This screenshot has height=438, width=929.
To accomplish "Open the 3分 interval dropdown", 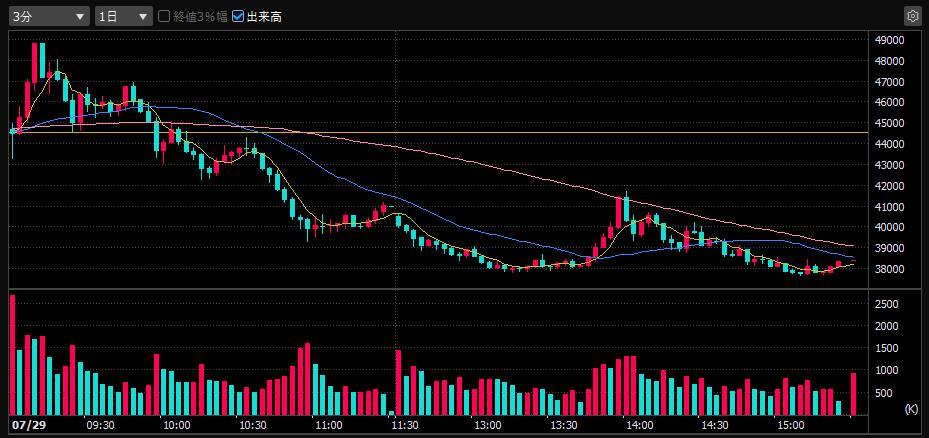I will click(49, 17).
